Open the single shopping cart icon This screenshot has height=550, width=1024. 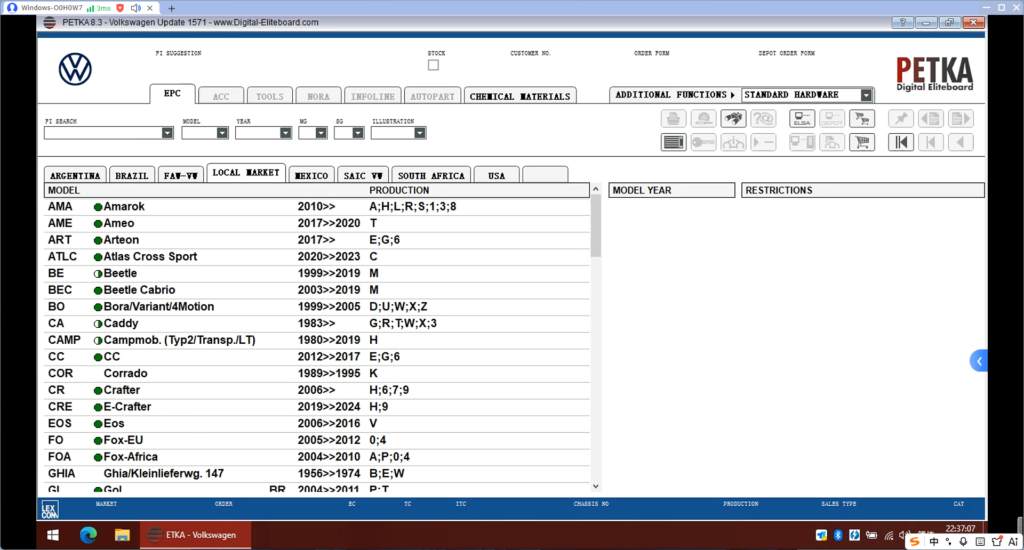[x=862, y=142]
